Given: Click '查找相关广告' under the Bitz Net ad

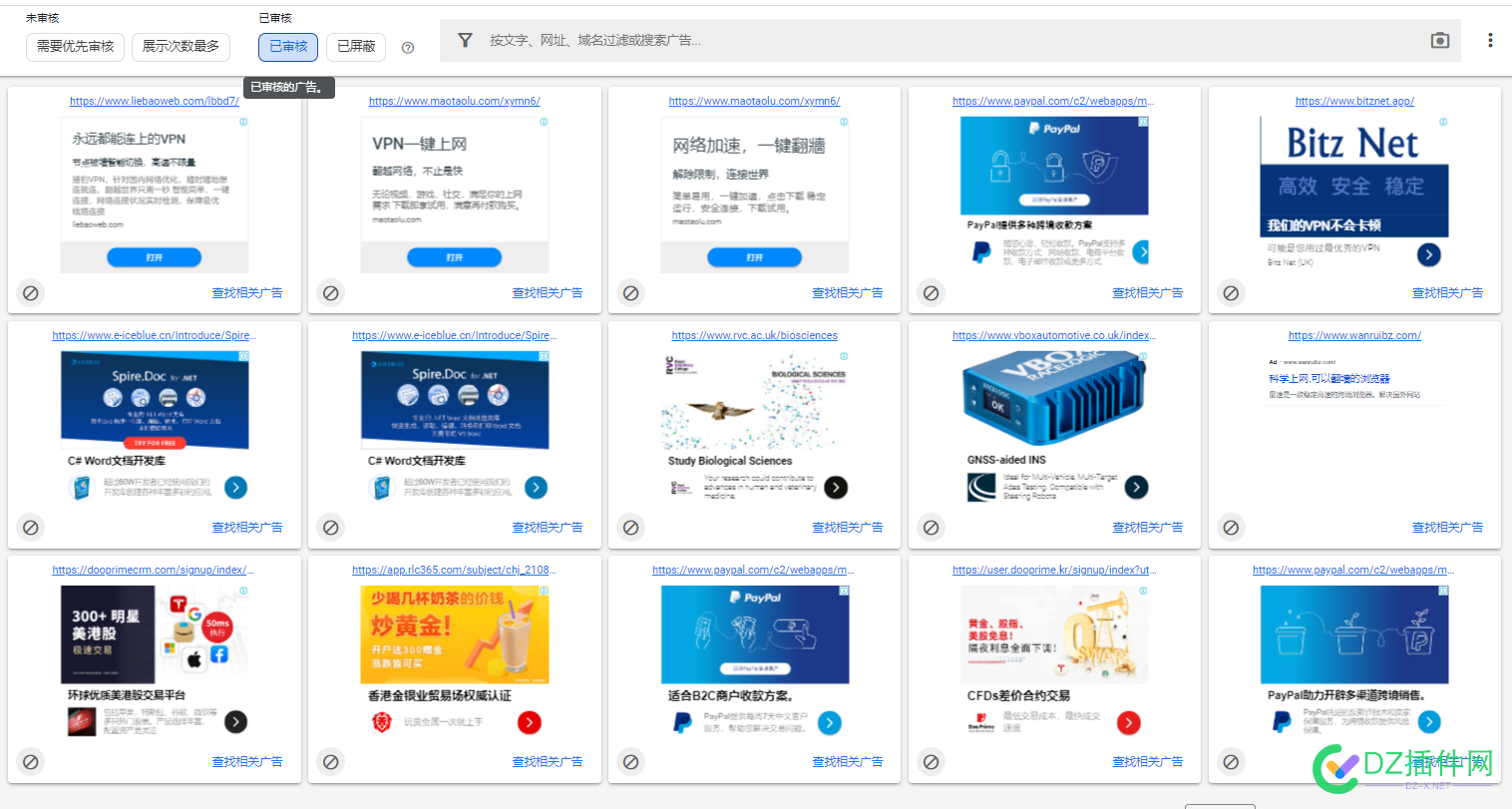Looking at the screenshot, I should [x=1448, y=293].
